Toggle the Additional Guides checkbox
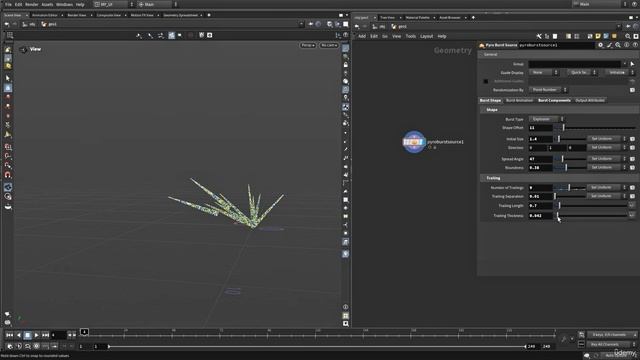Image resolution: width=640 pixels, height=360 pixels. tap(486, 81)
